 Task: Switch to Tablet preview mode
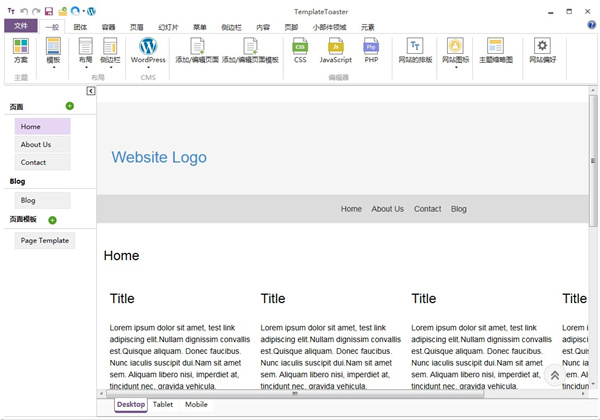tap(163, 404)
